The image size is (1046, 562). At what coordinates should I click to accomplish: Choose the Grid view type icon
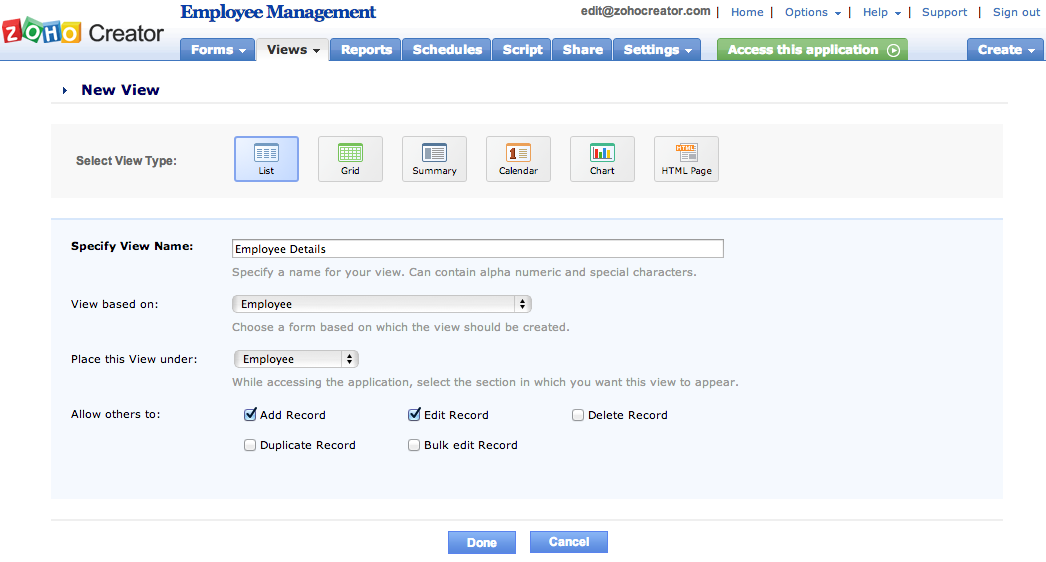click(350, 158)
